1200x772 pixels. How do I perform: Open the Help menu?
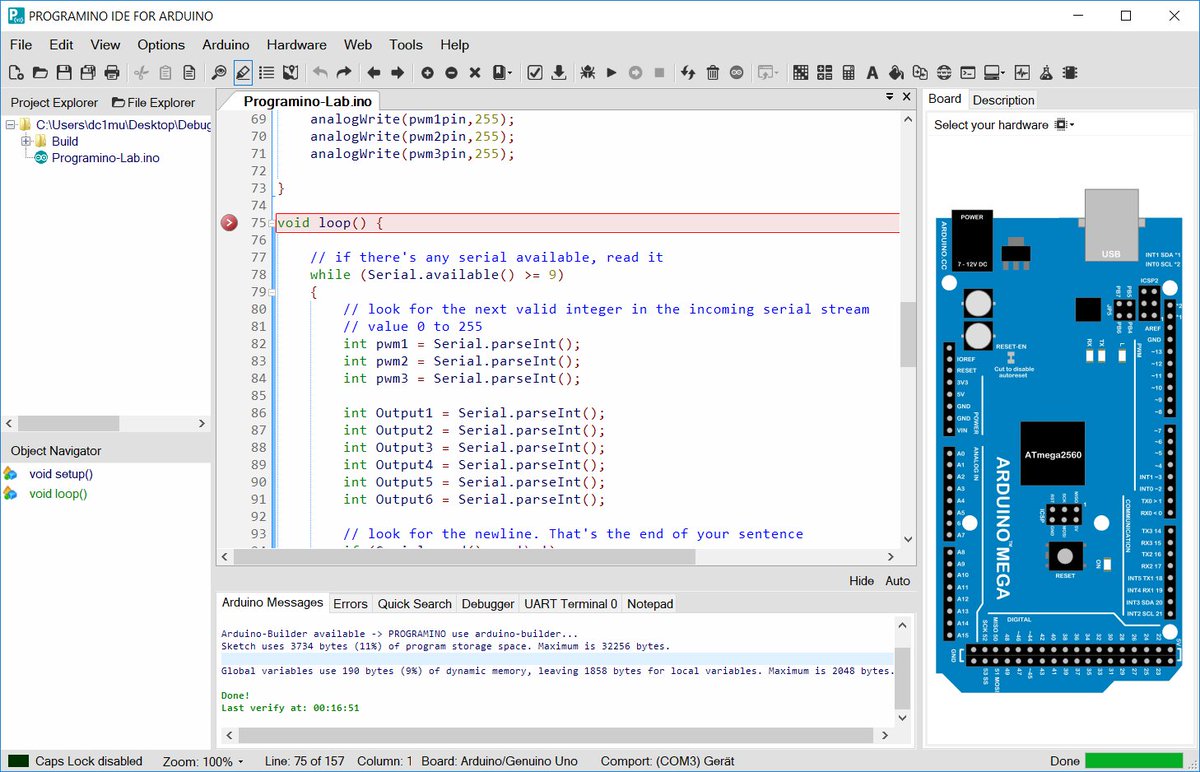455,44
